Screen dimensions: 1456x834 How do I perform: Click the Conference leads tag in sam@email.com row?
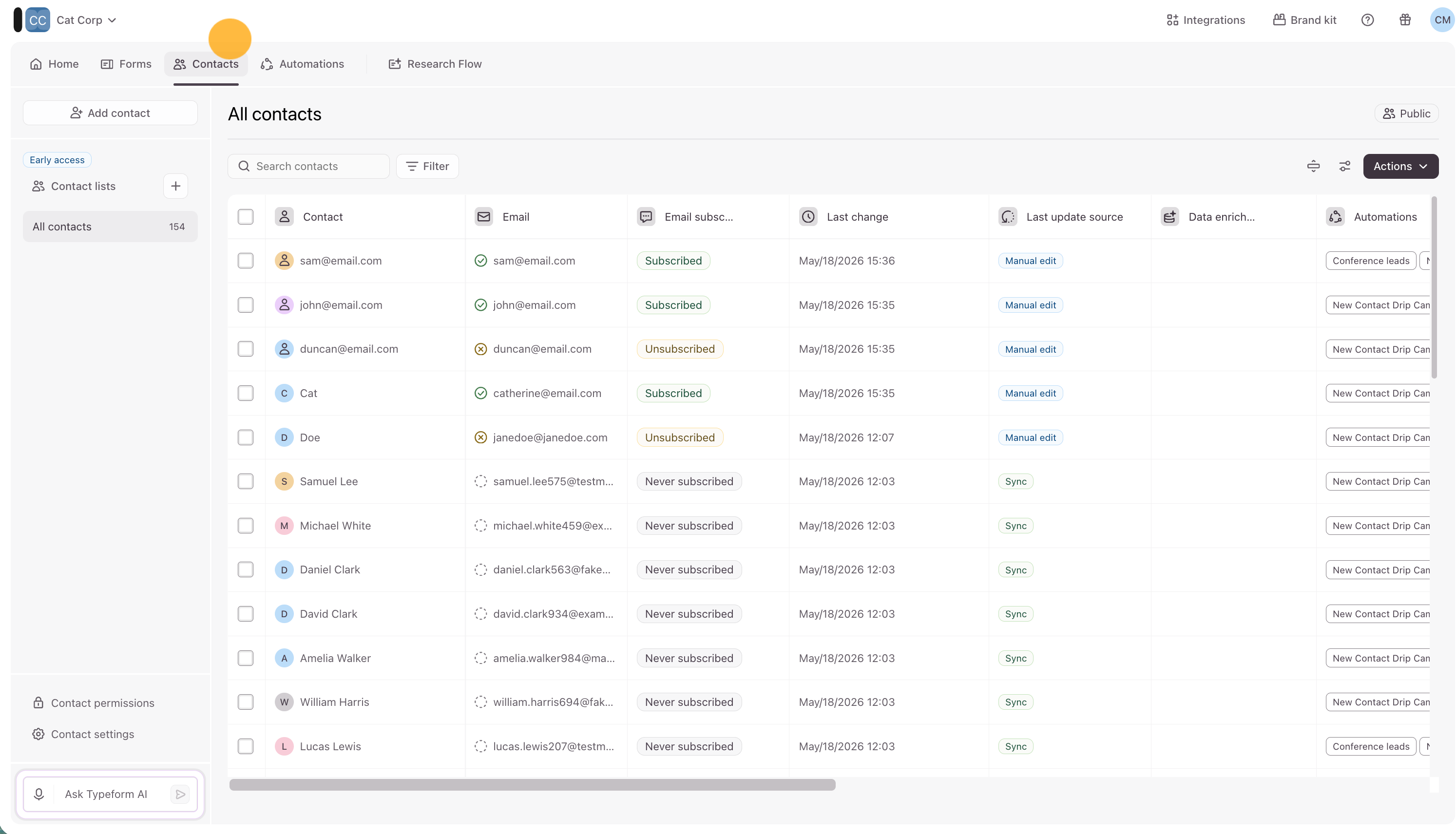point(1371,261)
